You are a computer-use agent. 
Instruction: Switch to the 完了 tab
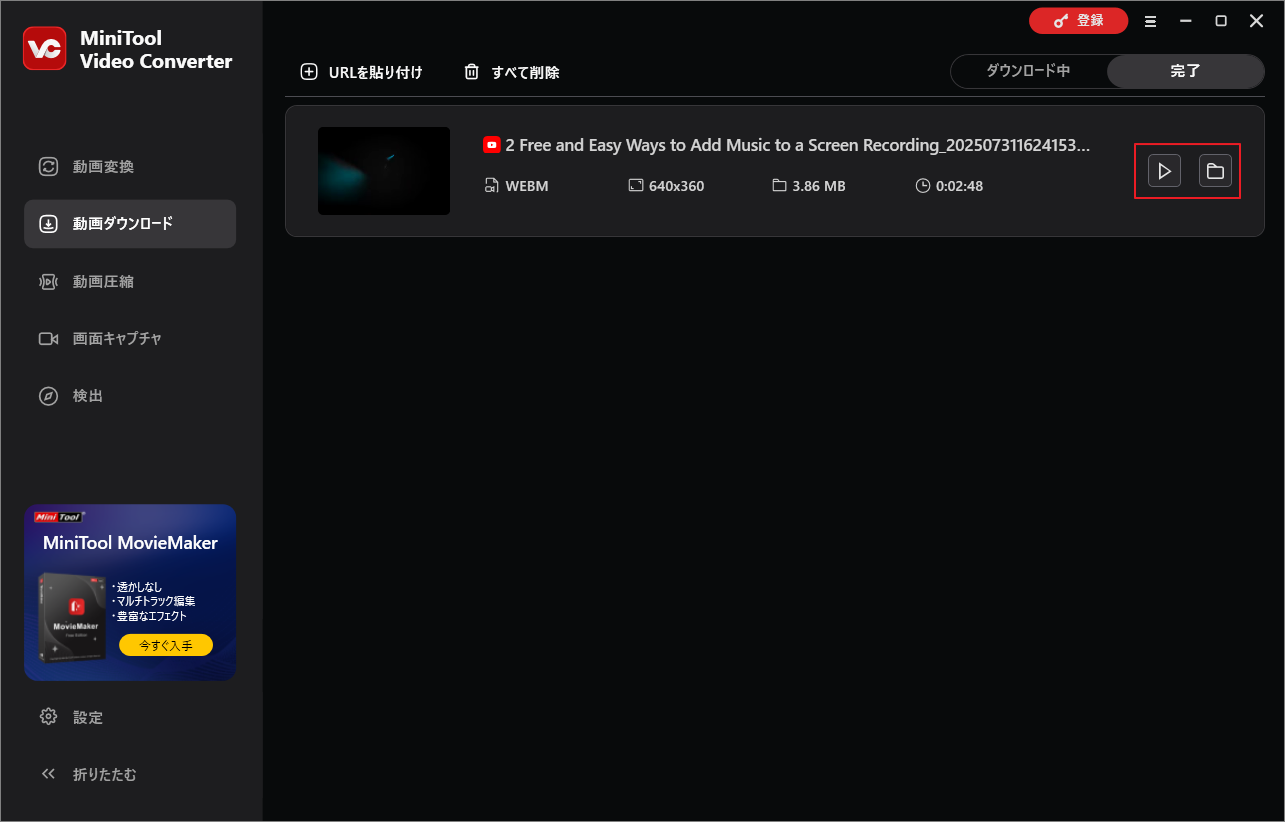click(1185, 71)
